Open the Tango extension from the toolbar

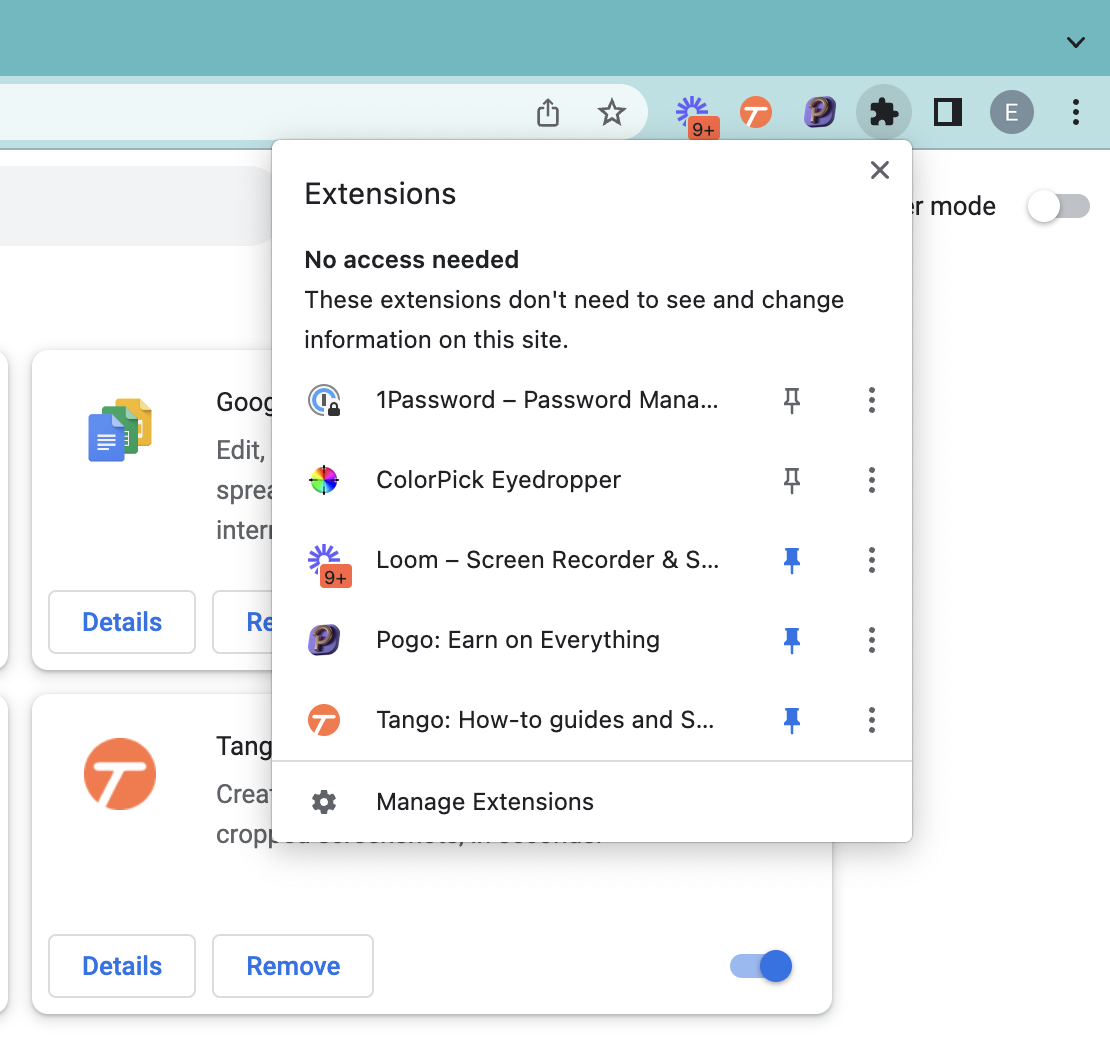click(756, 113)
